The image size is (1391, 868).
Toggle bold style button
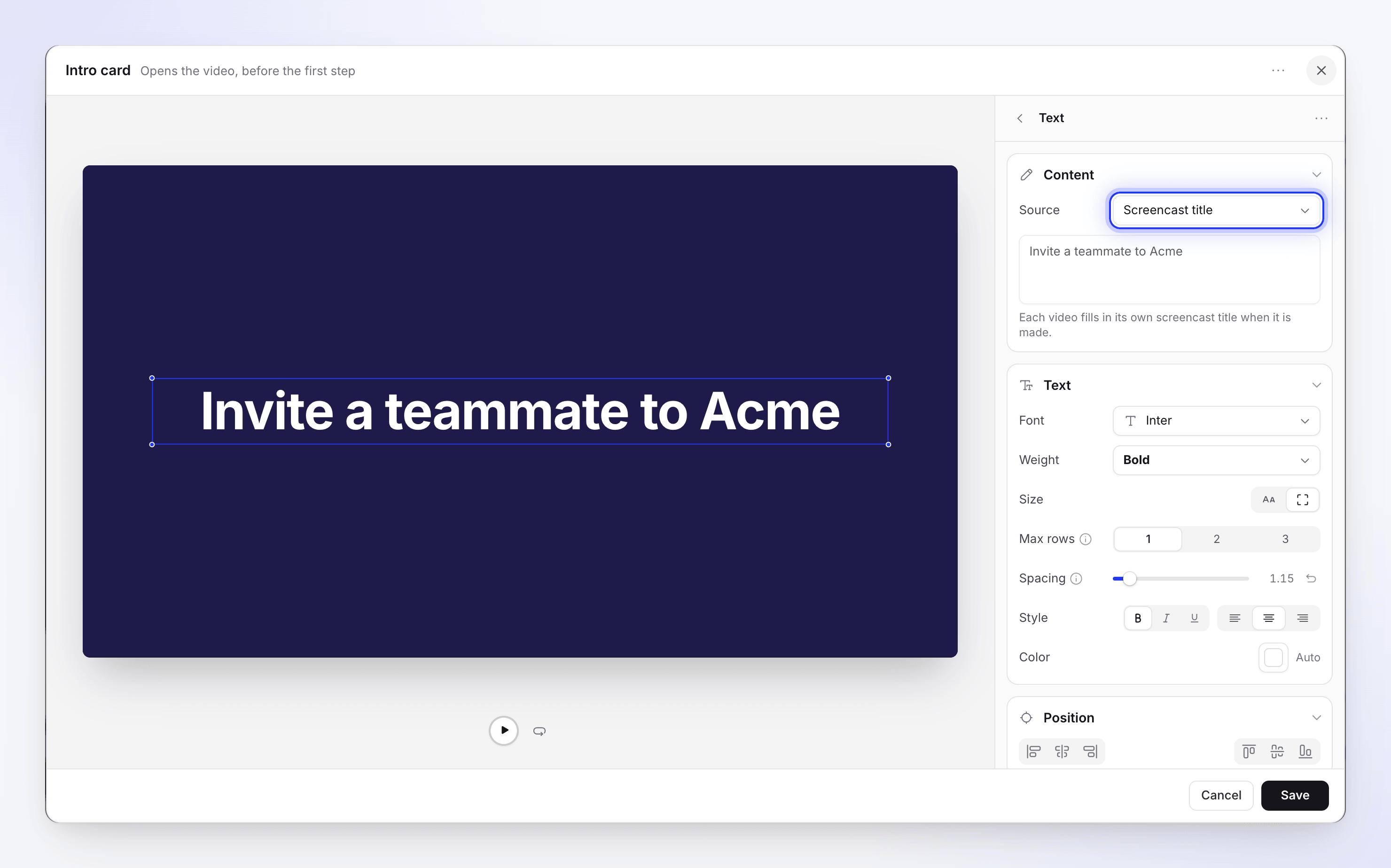click(x=1138, y=618)
